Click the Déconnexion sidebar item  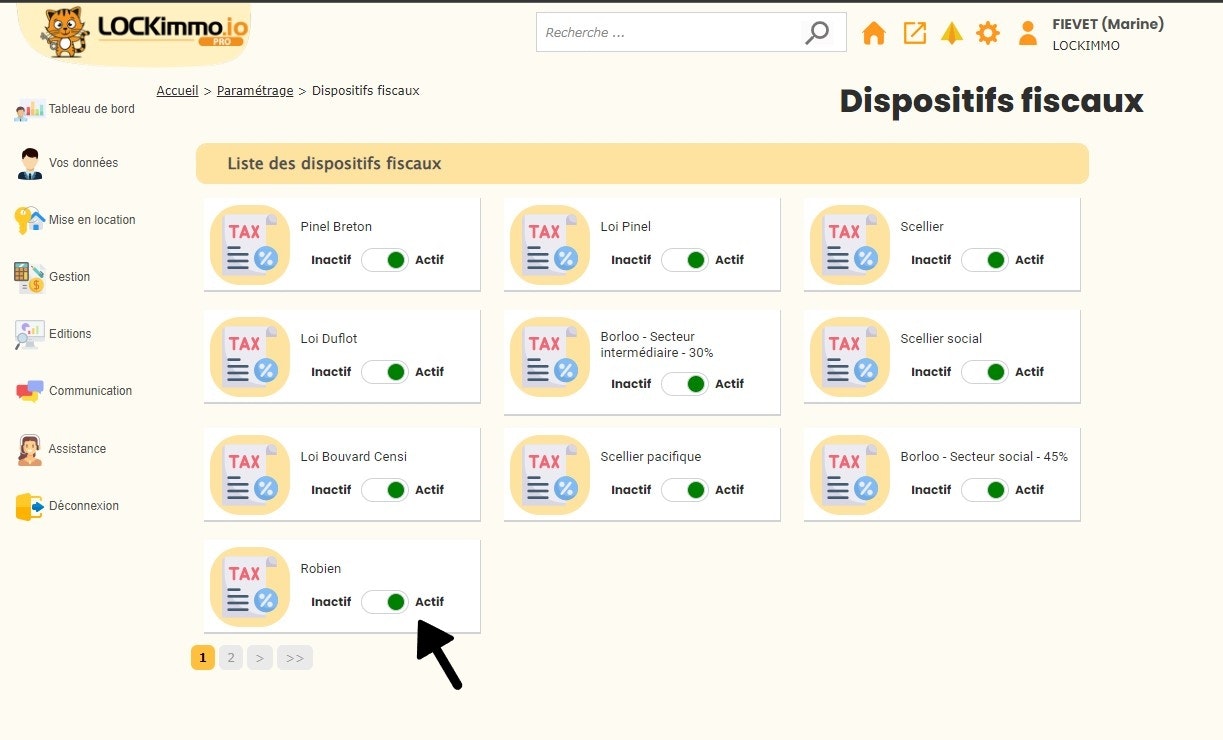coord(83,506)
